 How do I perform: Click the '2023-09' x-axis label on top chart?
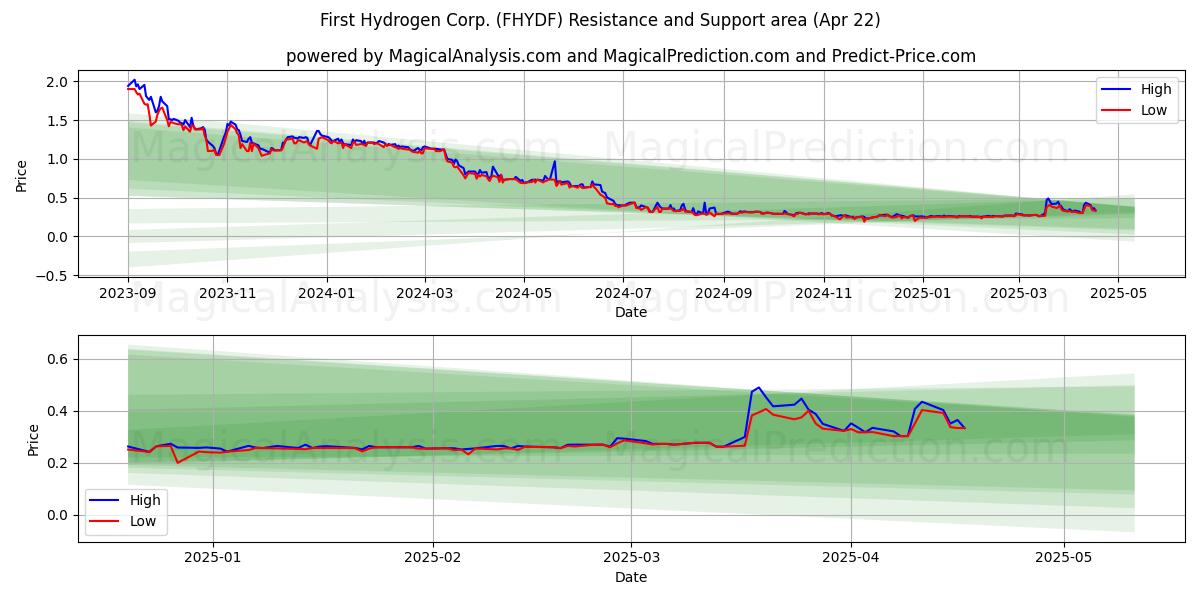click(128, 293)
